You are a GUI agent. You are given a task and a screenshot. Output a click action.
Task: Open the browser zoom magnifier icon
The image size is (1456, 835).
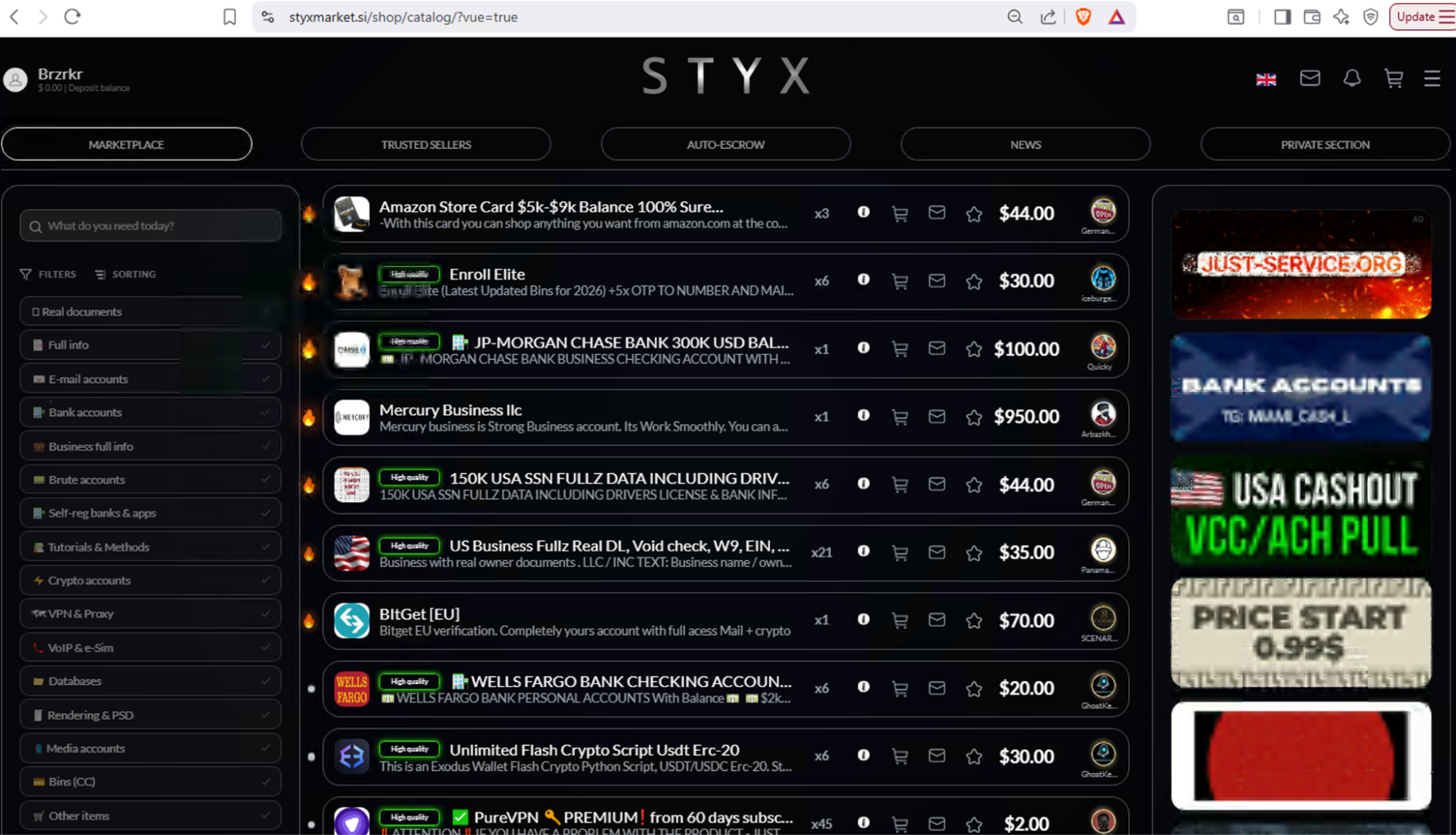[1015, 17]
